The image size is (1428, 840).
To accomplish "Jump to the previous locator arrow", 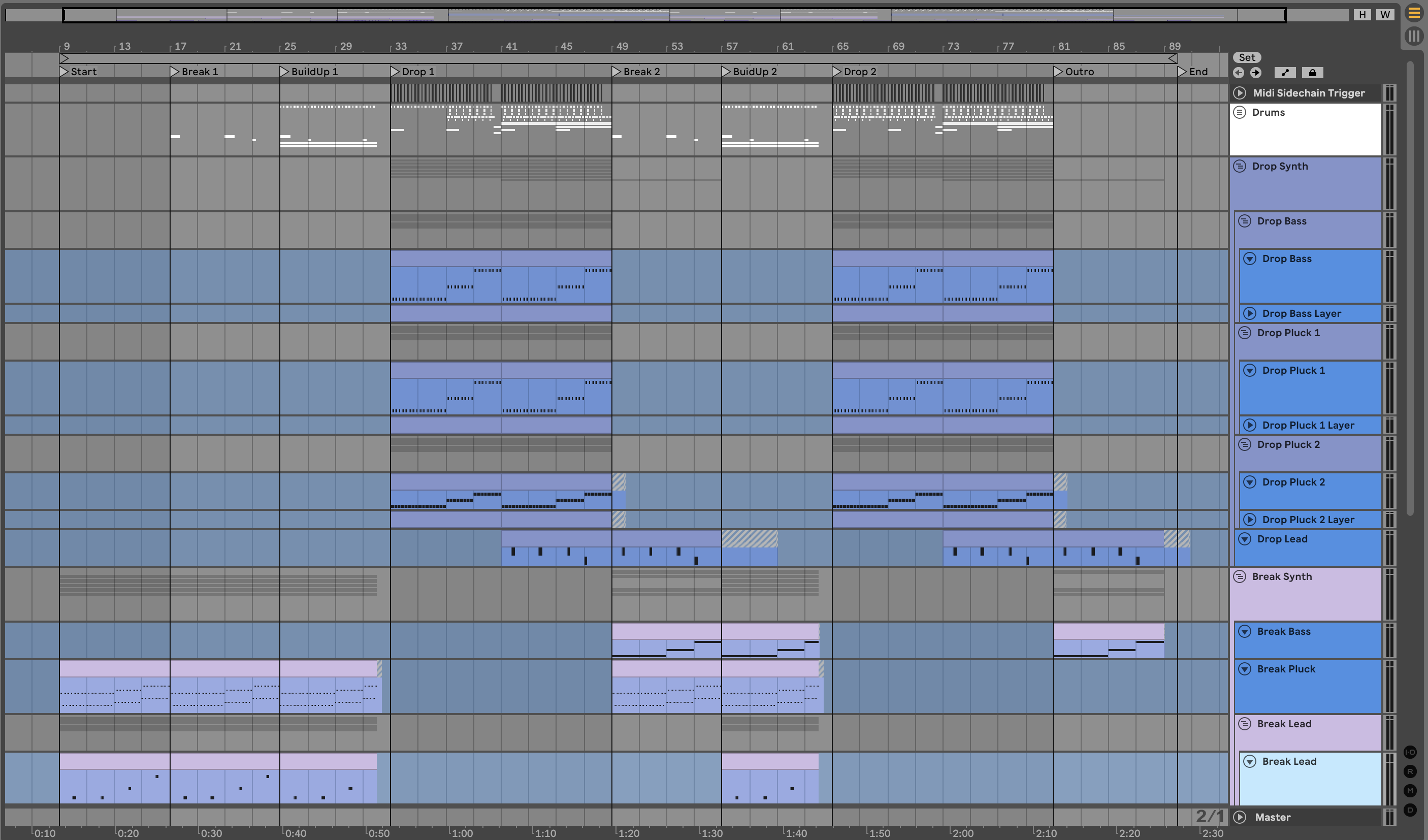I will point(1238,73).
